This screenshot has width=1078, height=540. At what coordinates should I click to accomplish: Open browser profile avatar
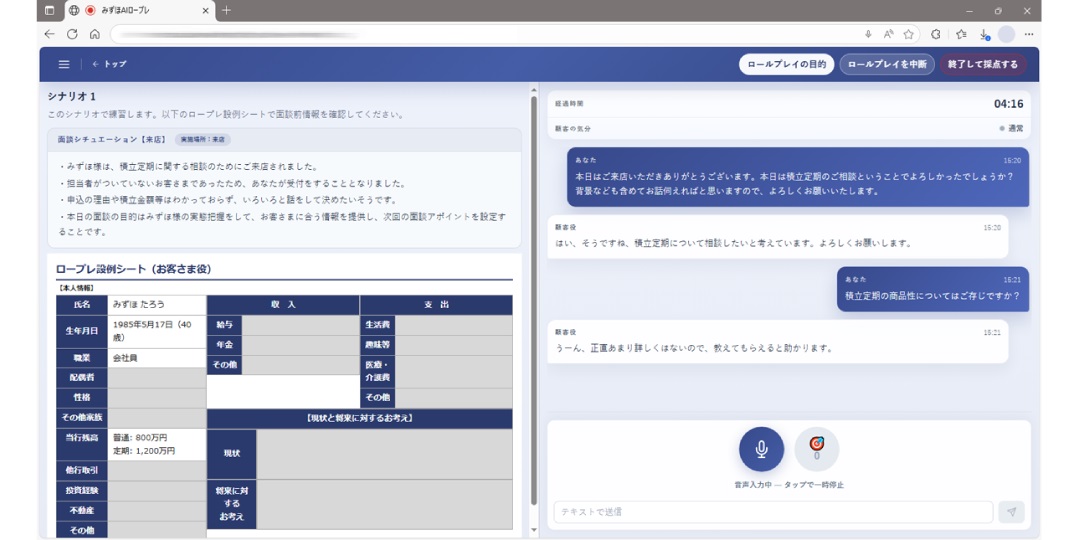coord(1006,34)
